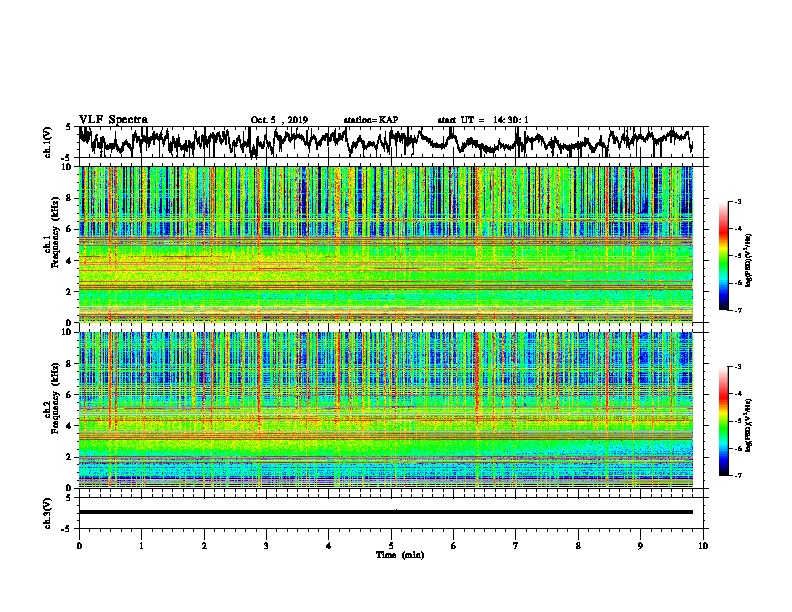Click the ch.2 frequency spectrogram panel
This screenshot has width=792, height=612.
tap(386, 410)
